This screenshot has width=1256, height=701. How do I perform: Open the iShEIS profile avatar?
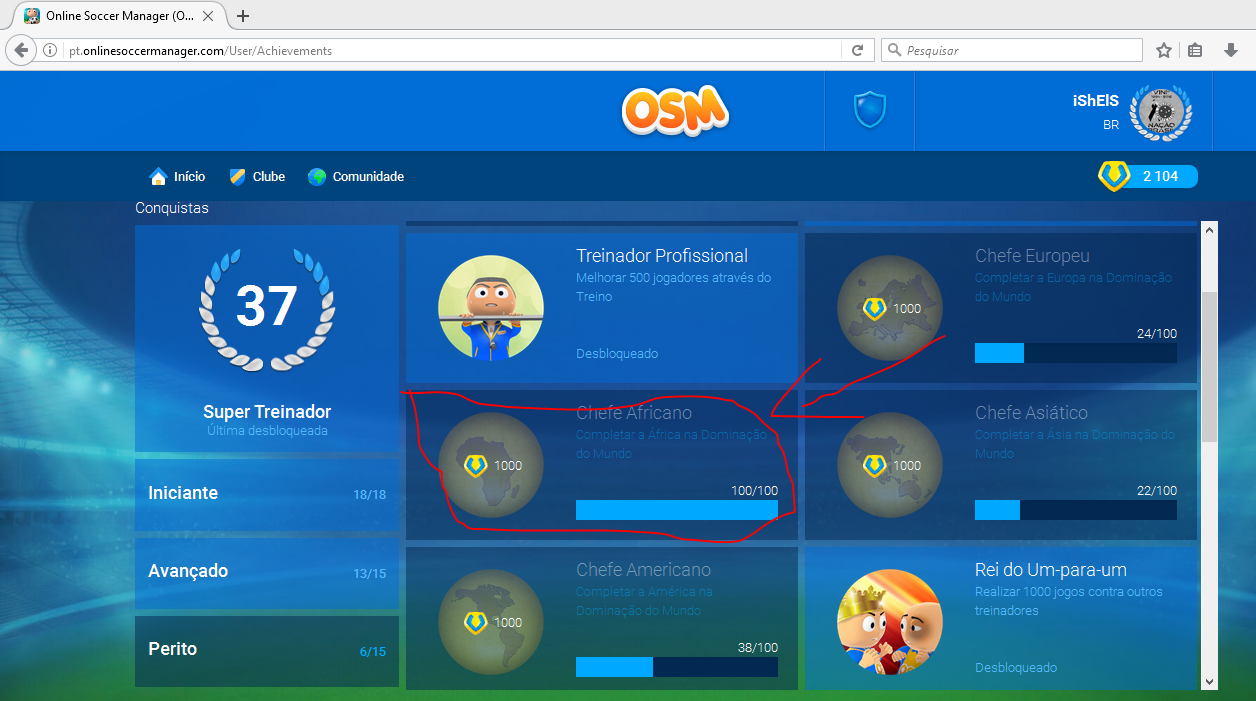click(1161, 112)
